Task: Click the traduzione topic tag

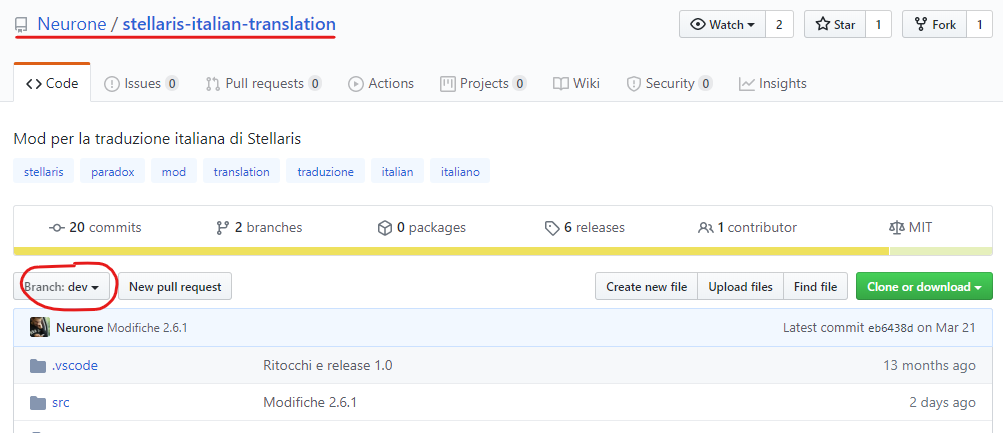Action: pyautogui.click(x=325, y=171)
